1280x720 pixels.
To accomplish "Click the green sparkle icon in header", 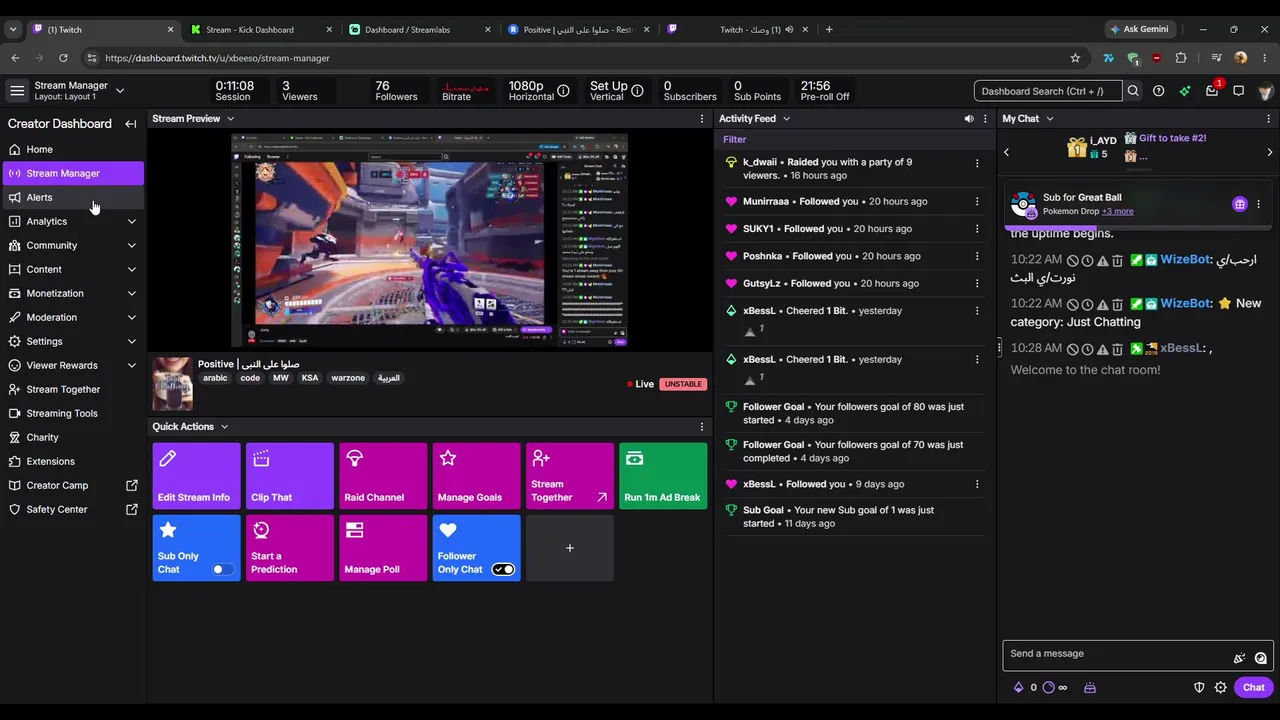I will [1185, 91].
